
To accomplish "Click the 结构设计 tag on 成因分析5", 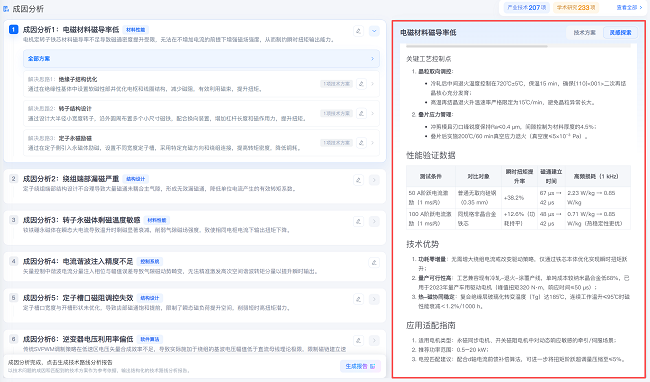I will (x=150, y=298).
